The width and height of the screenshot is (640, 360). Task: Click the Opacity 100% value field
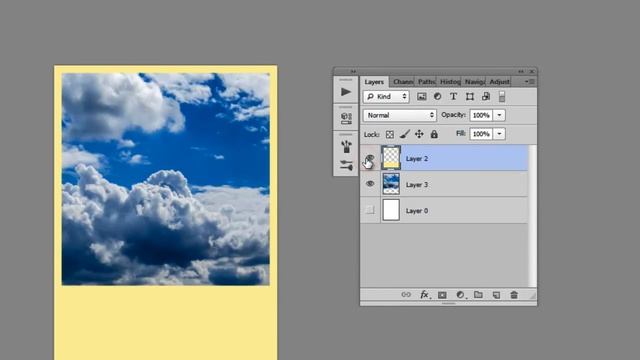tap(481, 115)
